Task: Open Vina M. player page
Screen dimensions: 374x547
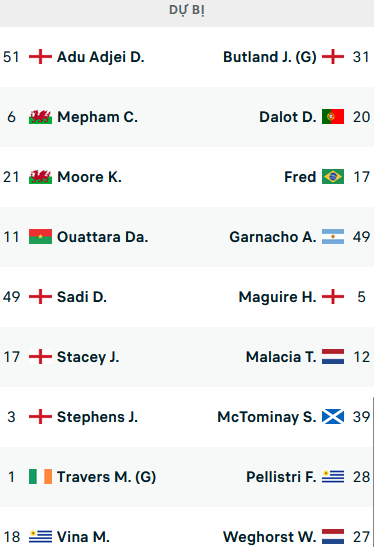Action: [x=83, y=537]
